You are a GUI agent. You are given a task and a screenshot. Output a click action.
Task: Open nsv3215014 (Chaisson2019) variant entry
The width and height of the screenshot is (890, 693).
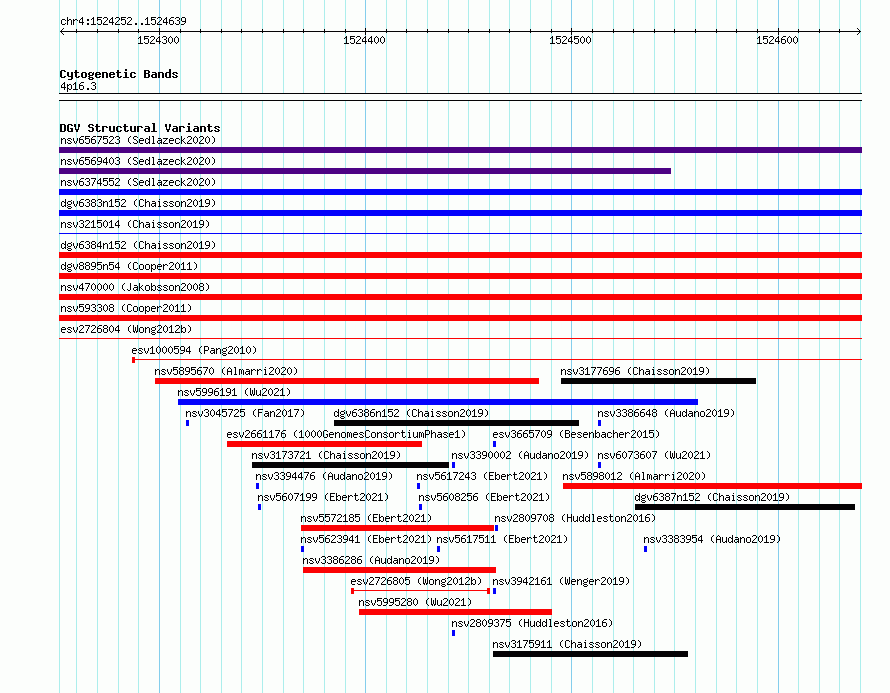pos(135,224)
